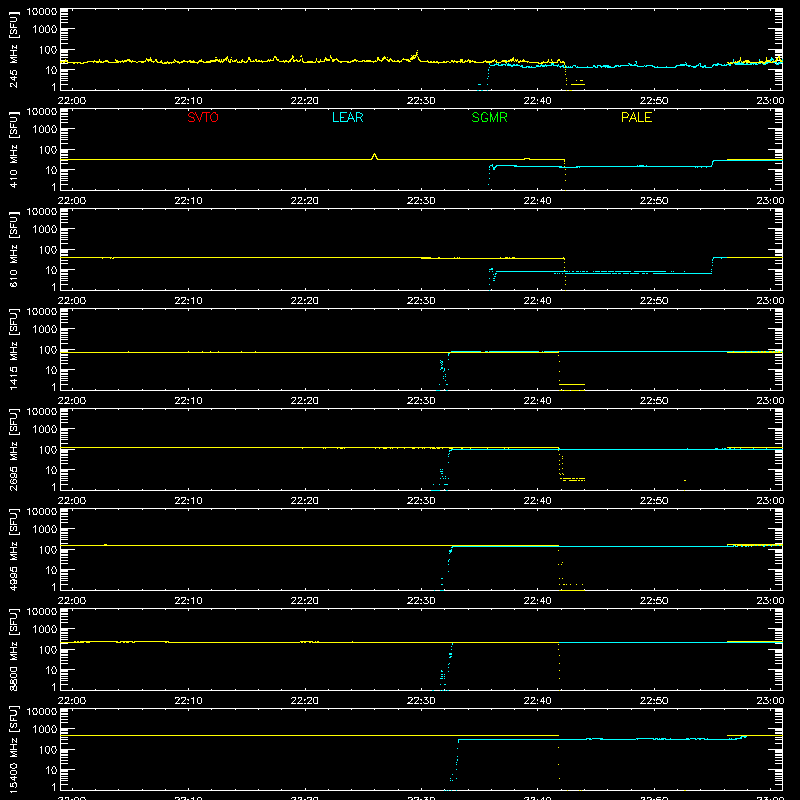Viewport: 800px width, 800px height.
Task: Click 23:00 time label beneath the 245 MHz plot
Action: click(770, 101)
